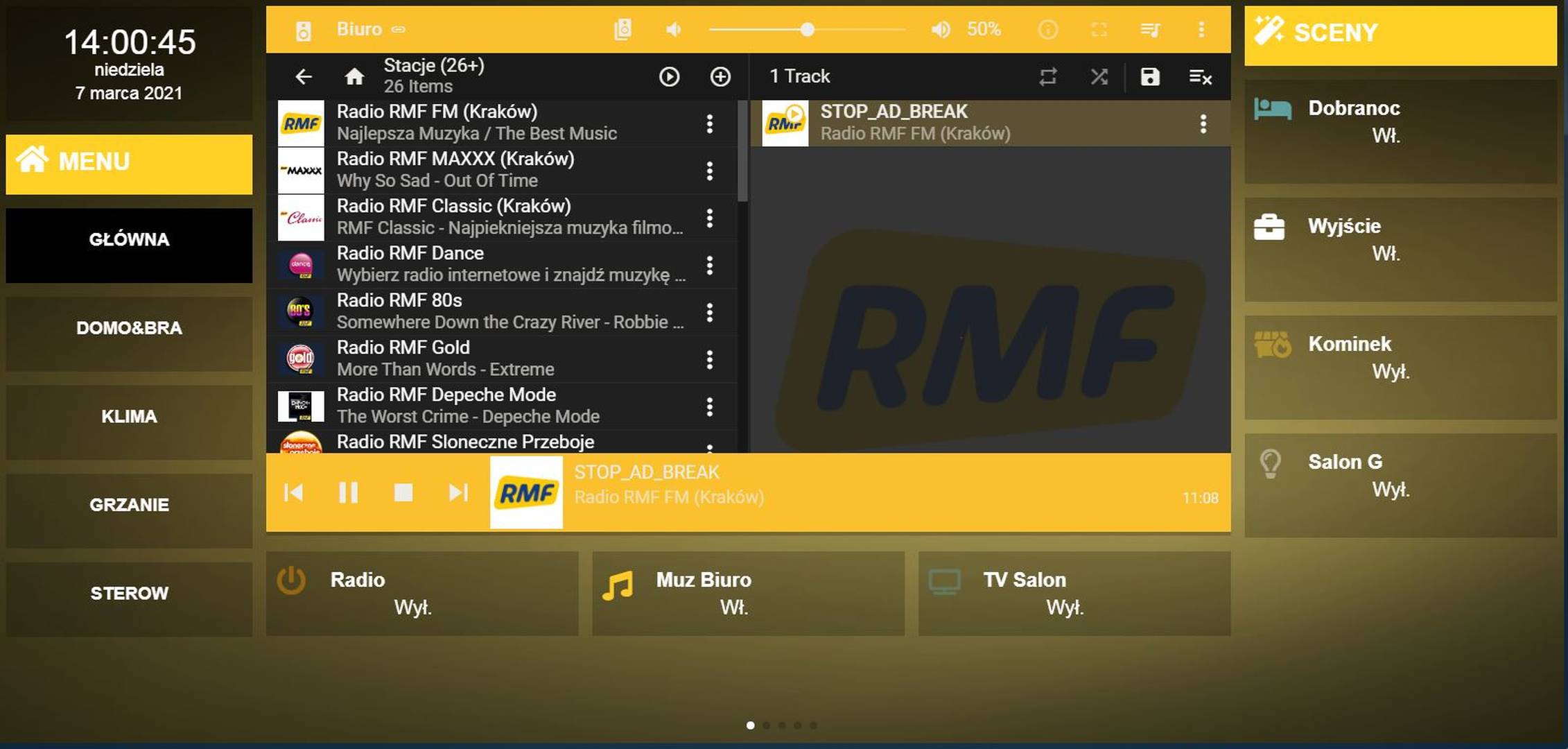1568x749 pixels.
Task: Open options for STOP_AD_BREAK queue track
Action: point(1203,123)
